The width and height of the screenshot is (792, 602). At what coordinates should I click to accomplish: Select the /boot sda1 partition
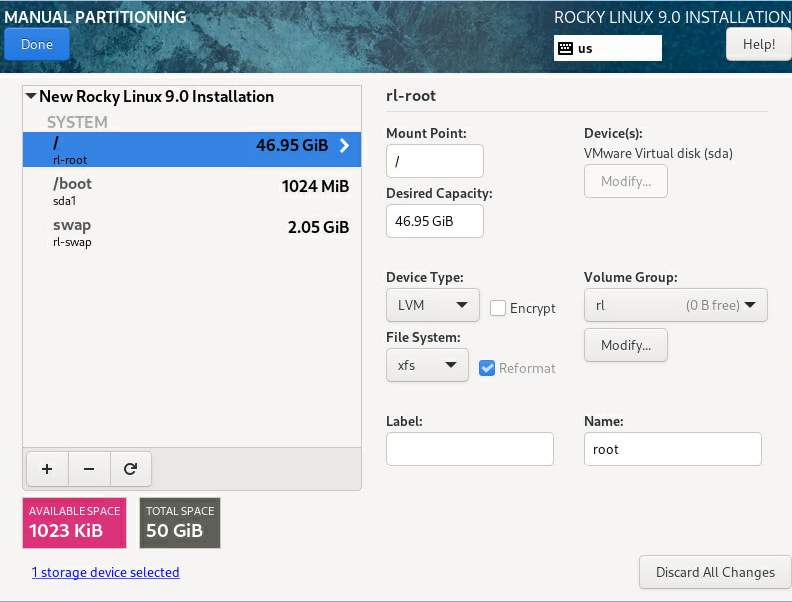click(x=192, y=191)
